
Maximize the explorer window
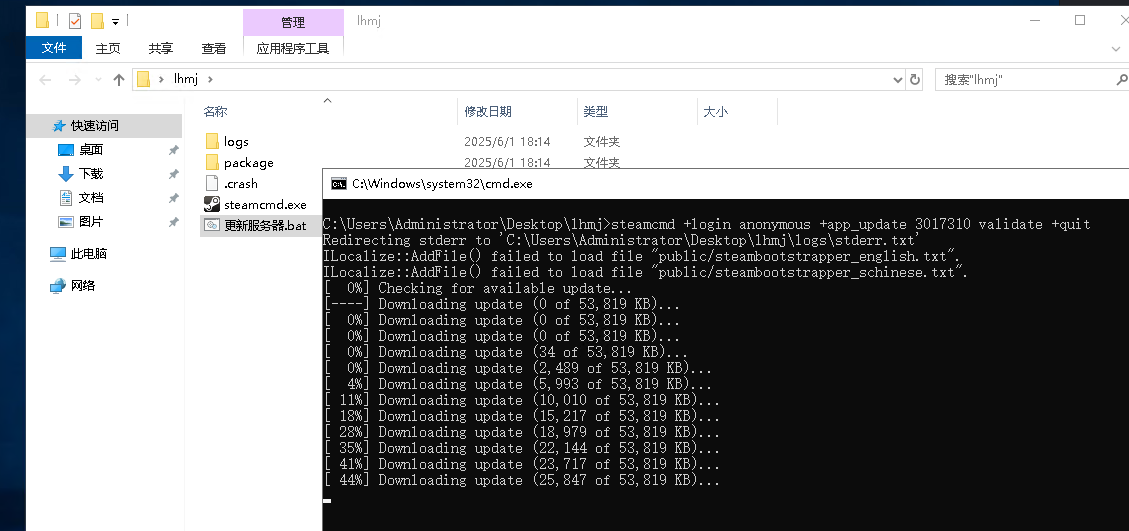[1080, 20]
